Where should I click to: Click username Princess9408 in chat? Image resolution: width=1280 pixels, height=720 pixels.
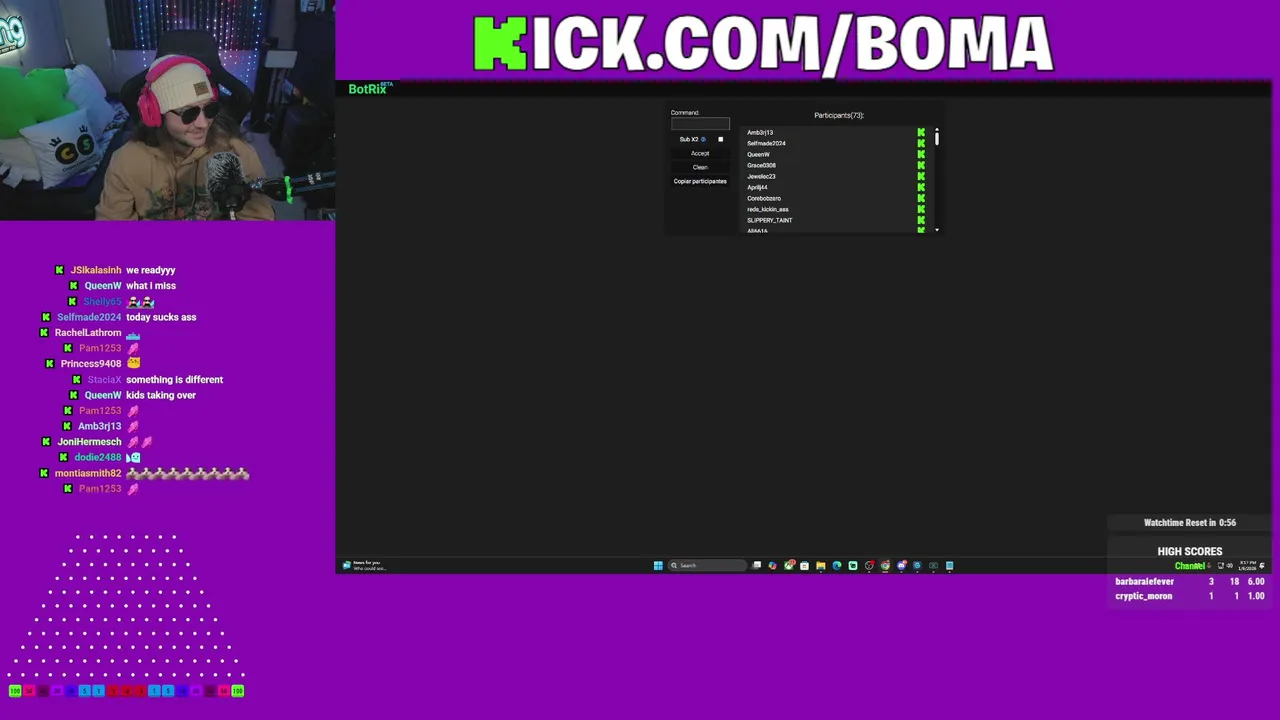click(x=91, y=364)
